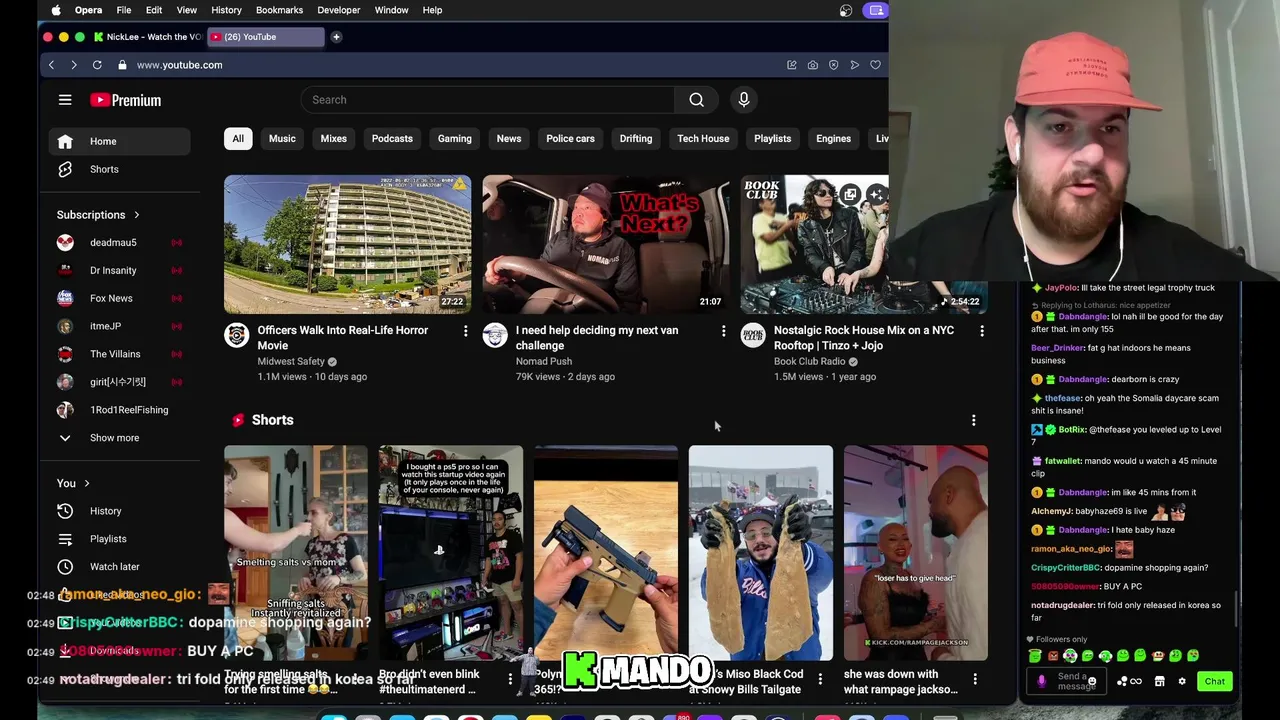Play the Officers Walk Into Real-Life Horror thumbnail

click(347, 245)
